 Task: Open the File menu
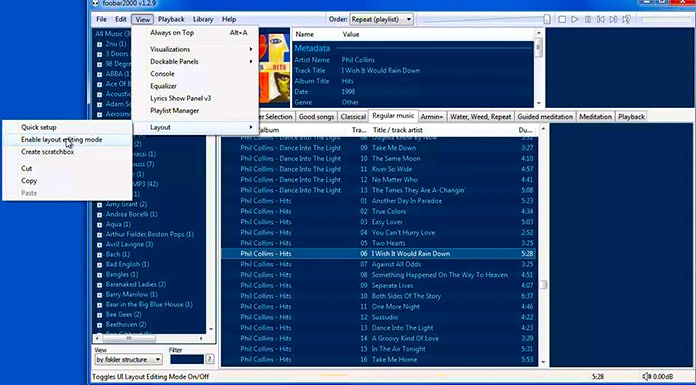click(102, 20)
